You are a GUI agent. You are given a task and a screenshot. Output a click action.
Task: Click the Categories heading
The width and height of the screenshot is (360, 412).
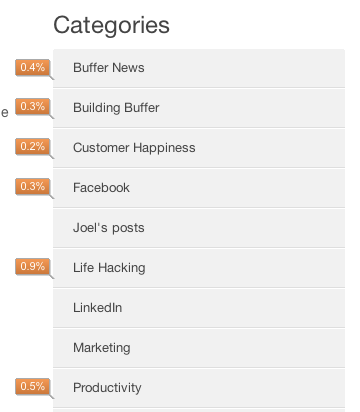[x=111, y=25]
